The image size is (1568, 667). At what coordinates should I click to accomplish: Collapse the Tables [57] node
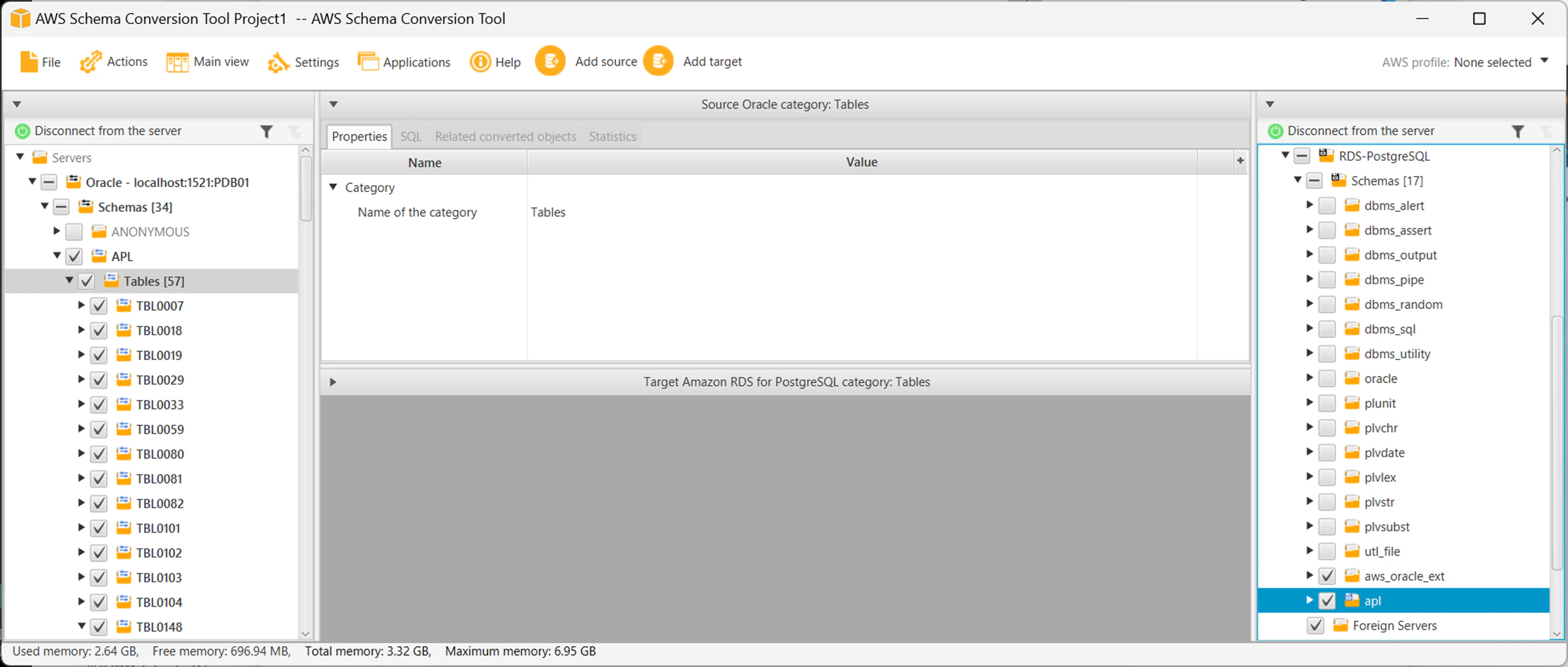tap(69, 281)
